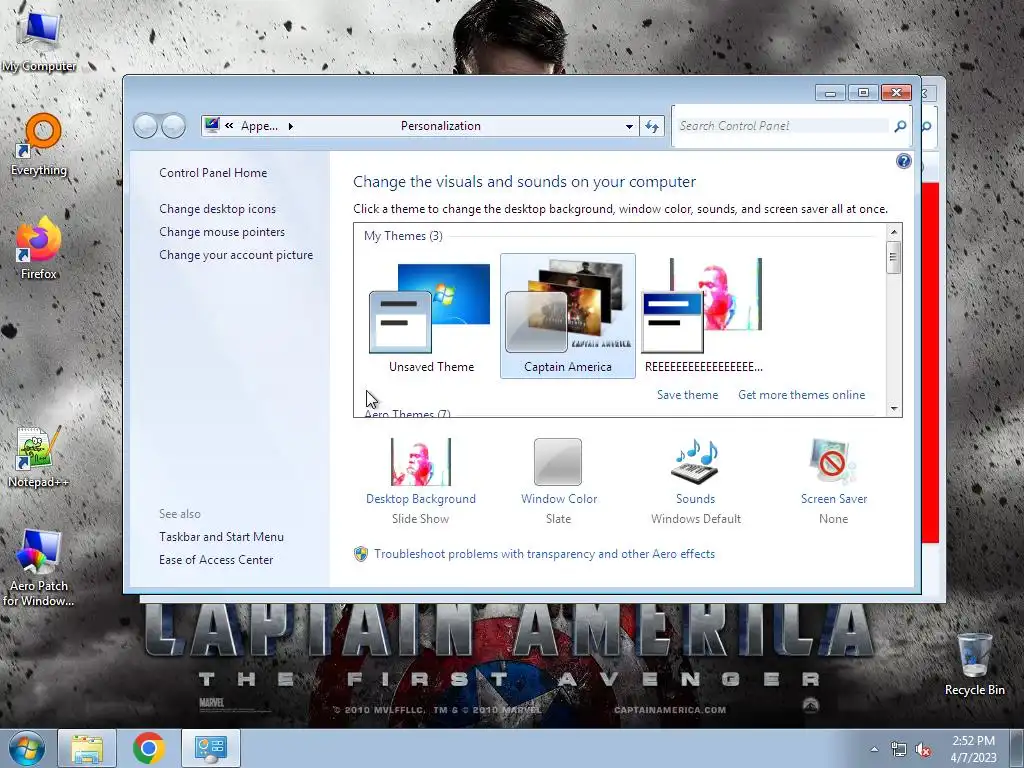
Task: Open Aero Patch for Windows shortcut
Action: pyautogui.click(x=38, y=568)
